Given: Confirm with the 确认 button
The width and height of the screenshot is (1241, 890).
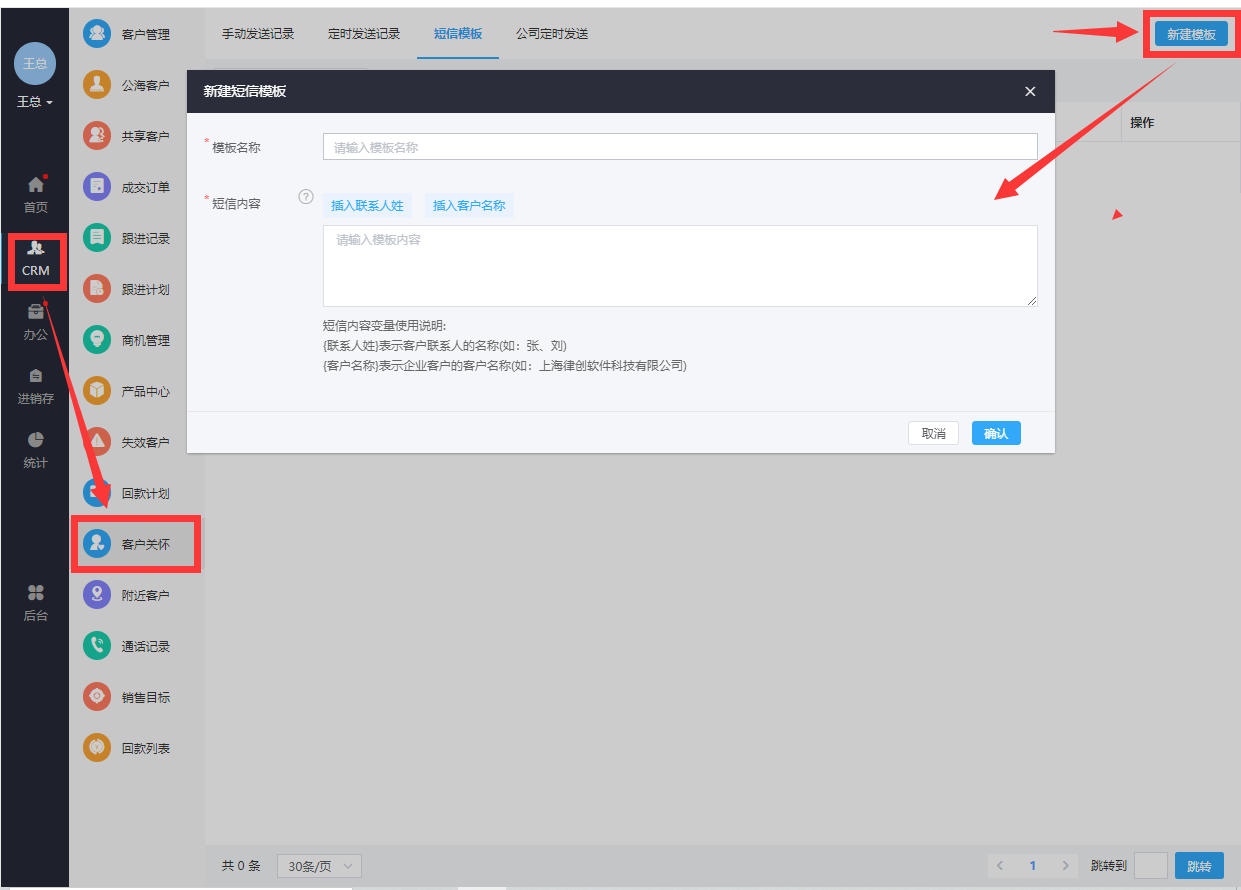Looking at the screenshot, I should [996, 433].
